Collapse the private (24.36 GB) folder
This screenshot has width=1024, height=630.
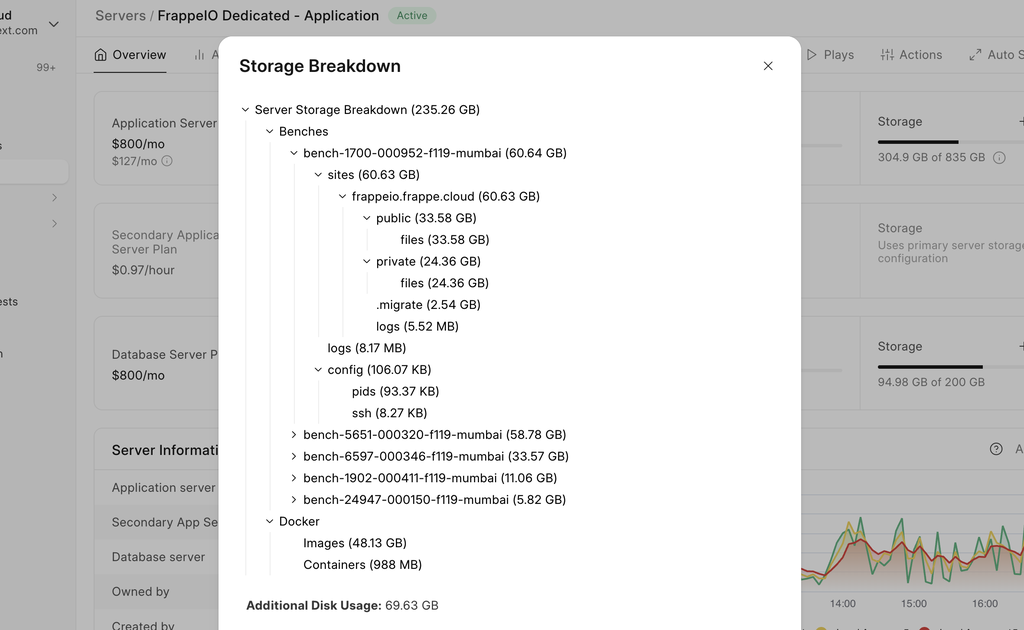click(367, 262)
